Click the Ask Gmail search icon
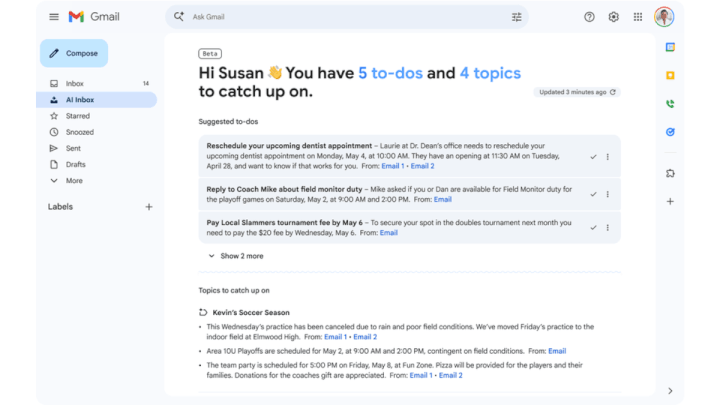Viewport: 720px width, 405px height. pyautogui.click(x=179, y=17)
